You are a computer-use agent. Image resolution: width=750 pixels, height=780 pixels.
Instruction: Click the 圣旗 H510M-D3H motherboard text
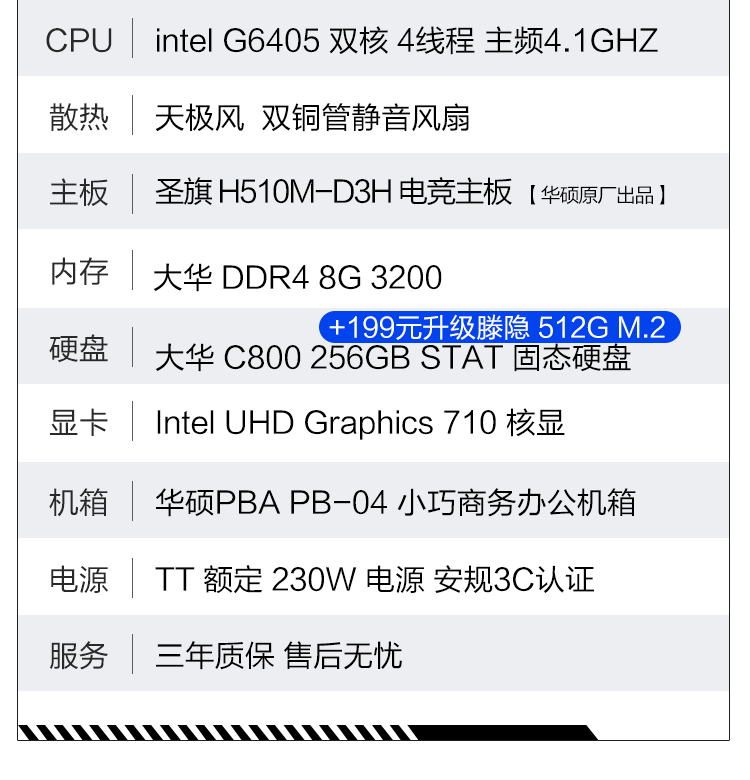coord(334,192)
